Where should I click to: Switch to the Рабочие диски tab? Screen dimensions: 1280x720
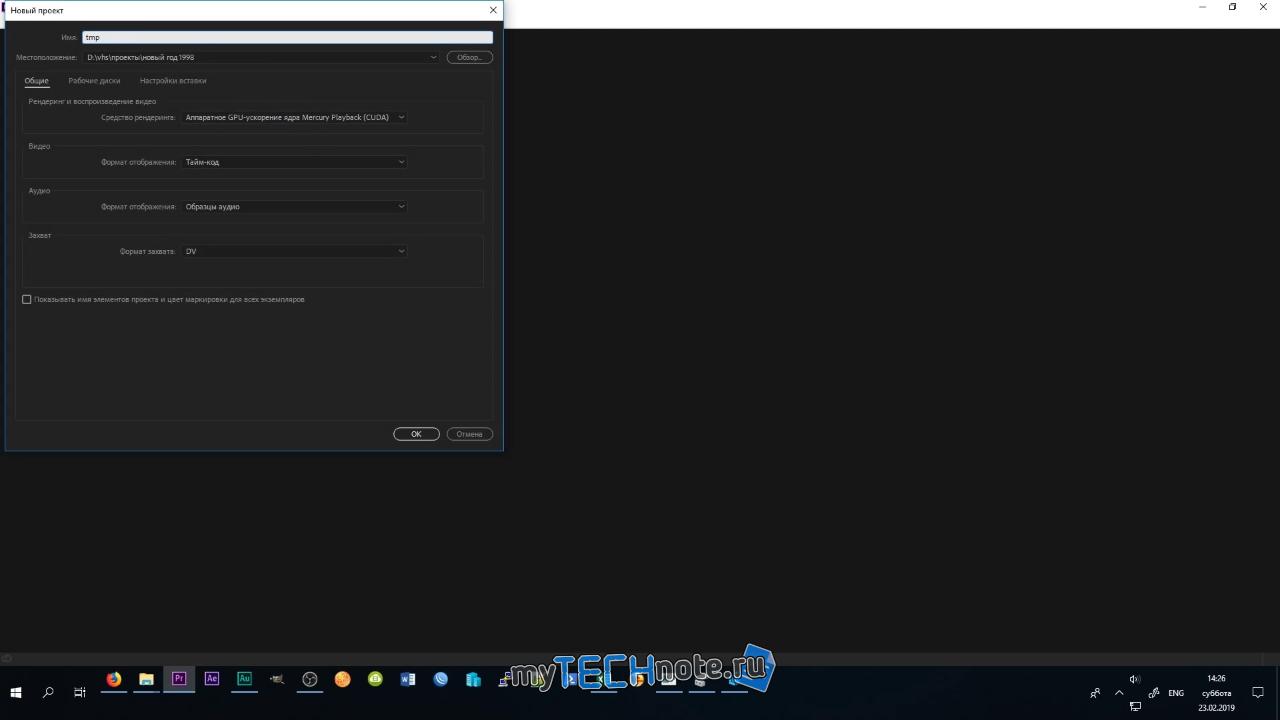point(94,80)
